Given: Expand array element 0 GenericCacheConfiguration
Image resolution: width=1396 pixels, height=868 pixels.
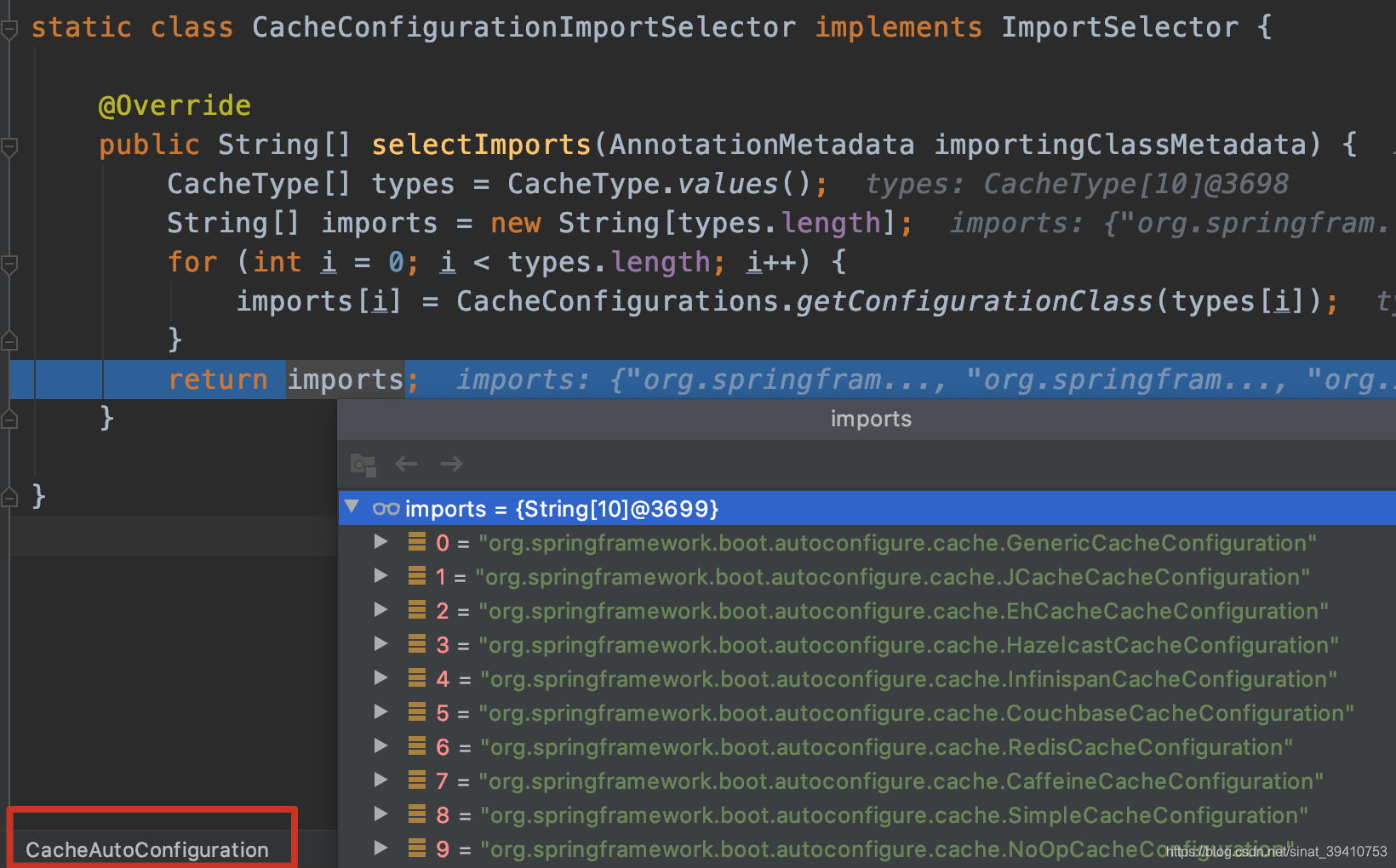Looking at the screenshot, I should tap(380, 542).
